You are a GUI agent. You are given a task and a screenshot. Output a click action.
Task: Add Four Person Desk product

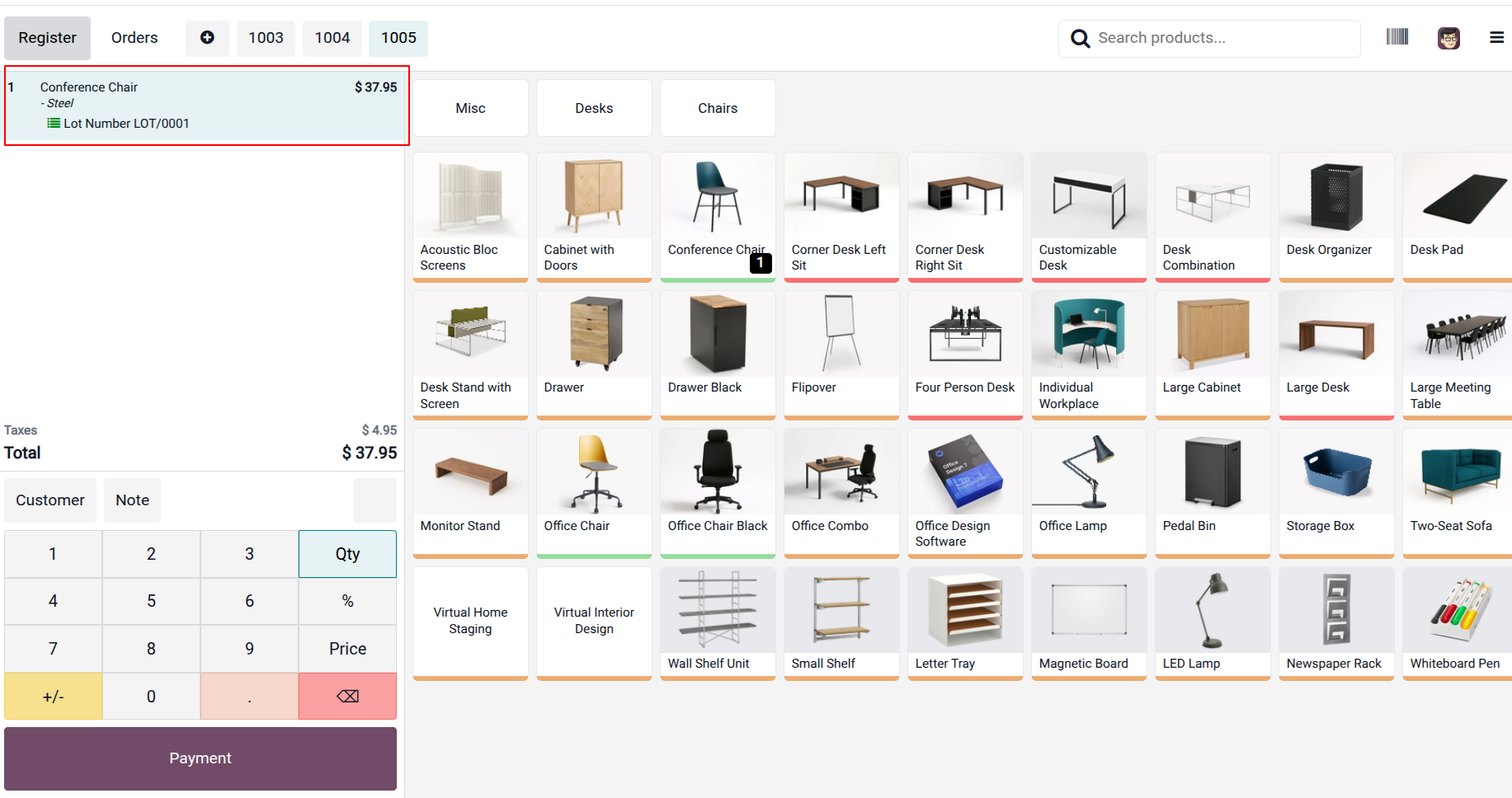coord(965,355)
